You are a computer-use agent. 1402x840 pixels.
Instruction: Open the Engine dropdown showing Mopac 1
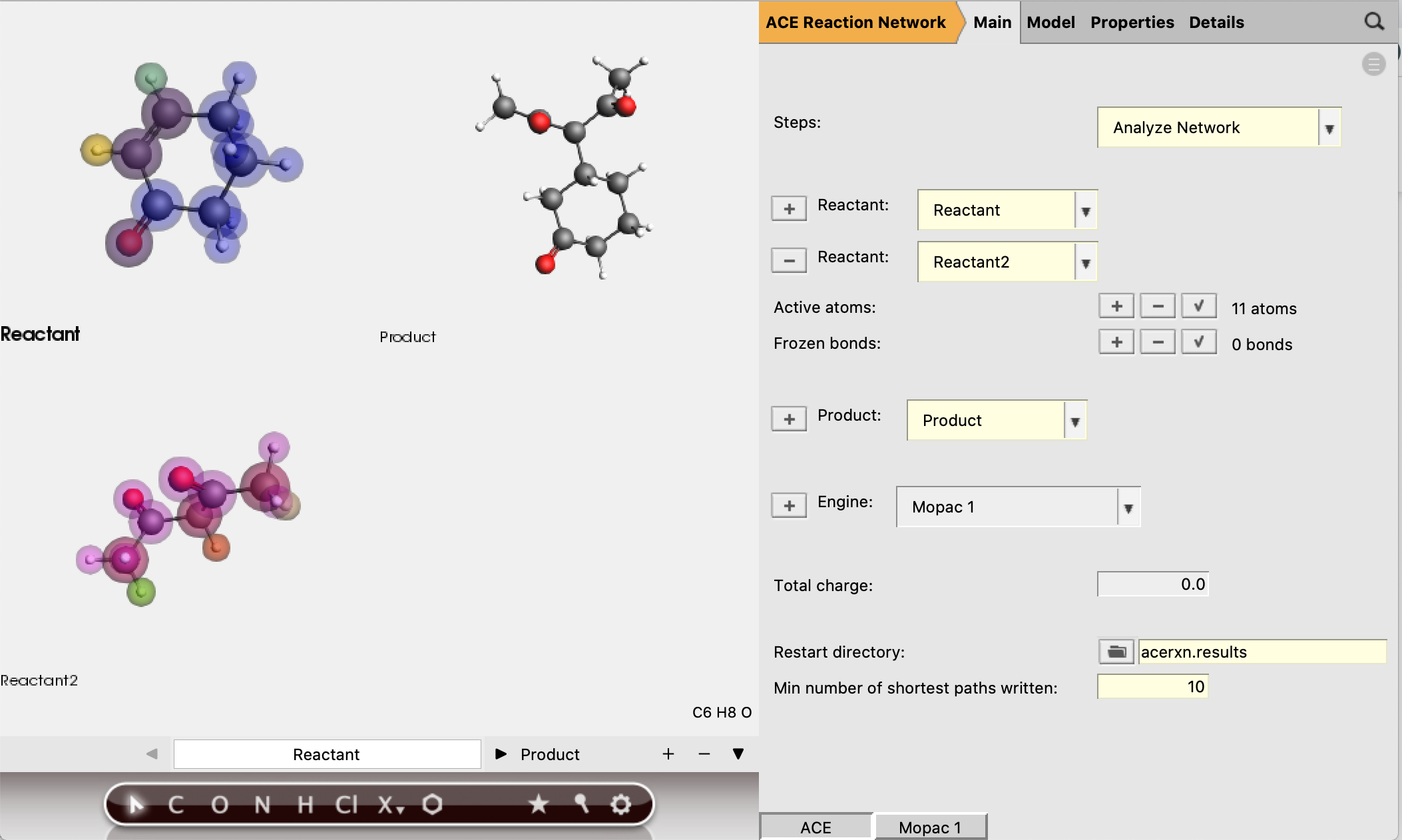(1128, 507)
